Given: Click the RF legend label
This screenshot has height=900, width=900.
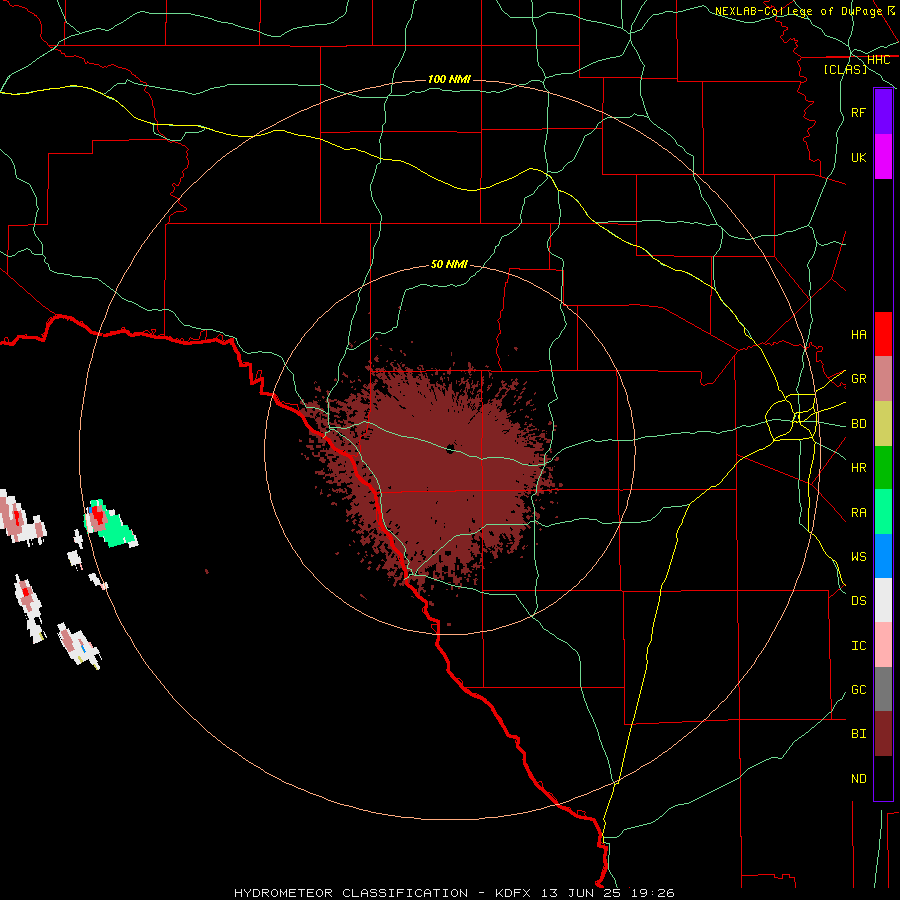Looking at the screenshot, I should [x=858, y=112].
